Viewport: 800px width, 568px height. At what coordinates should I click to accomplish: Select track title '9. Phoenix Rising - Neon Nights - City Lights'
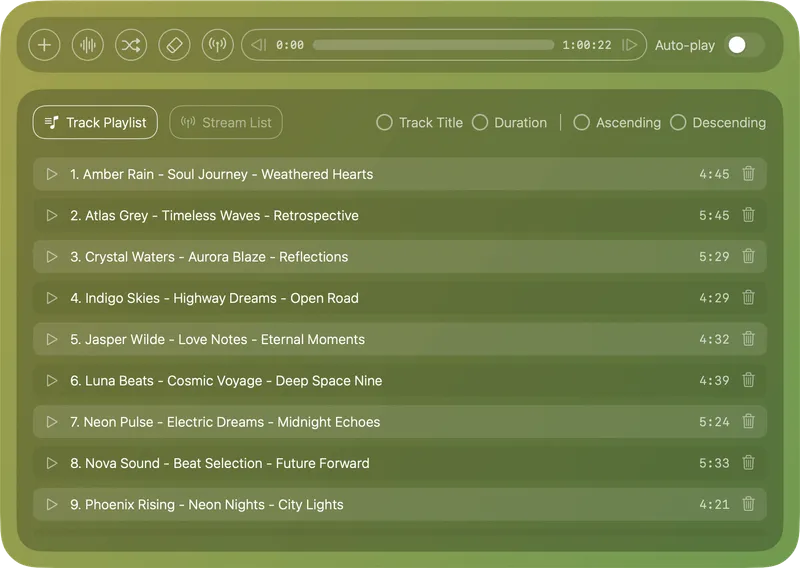pos(207,505)
